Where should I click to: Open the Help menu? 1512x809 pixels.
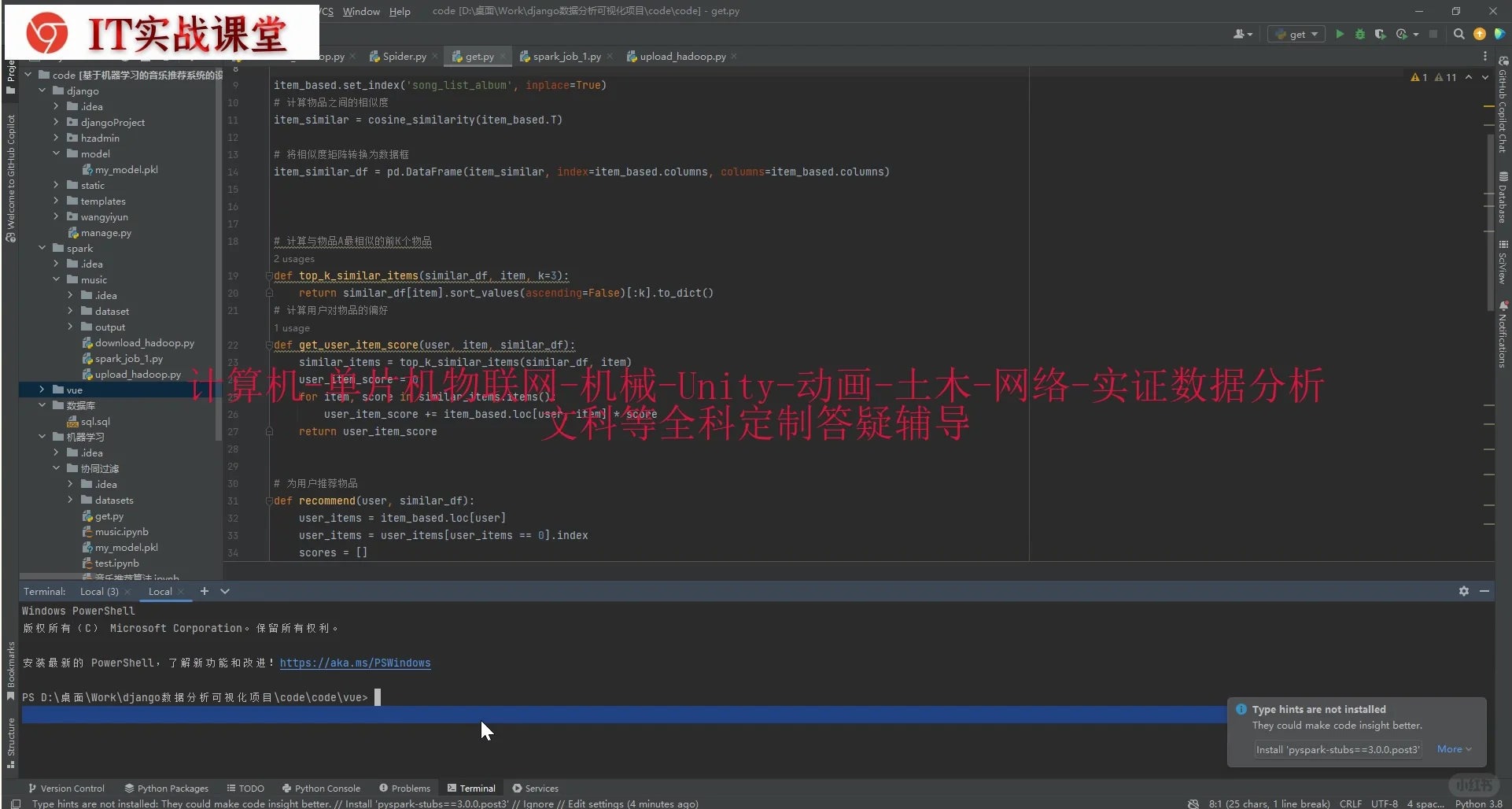pos(400,11)
